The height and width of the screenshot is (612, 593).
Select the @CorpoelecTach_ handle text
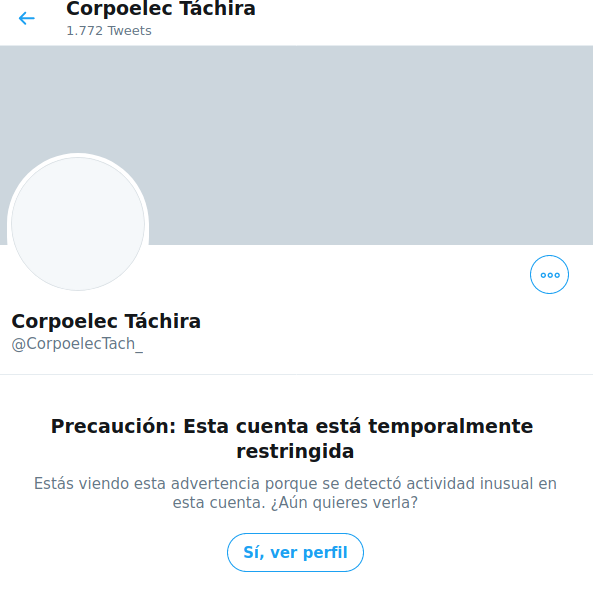click(x=77, y=344)
